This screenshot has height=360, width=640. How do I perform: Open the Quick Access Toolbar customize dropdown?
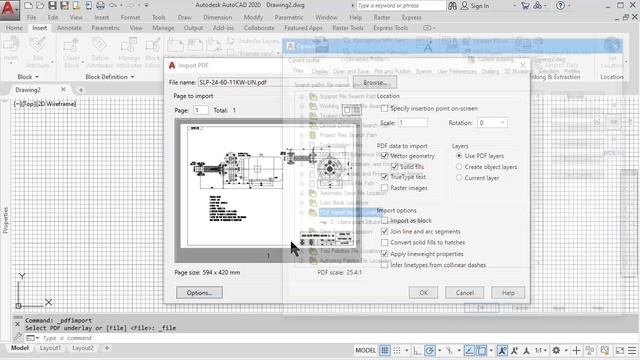[146, 6]
